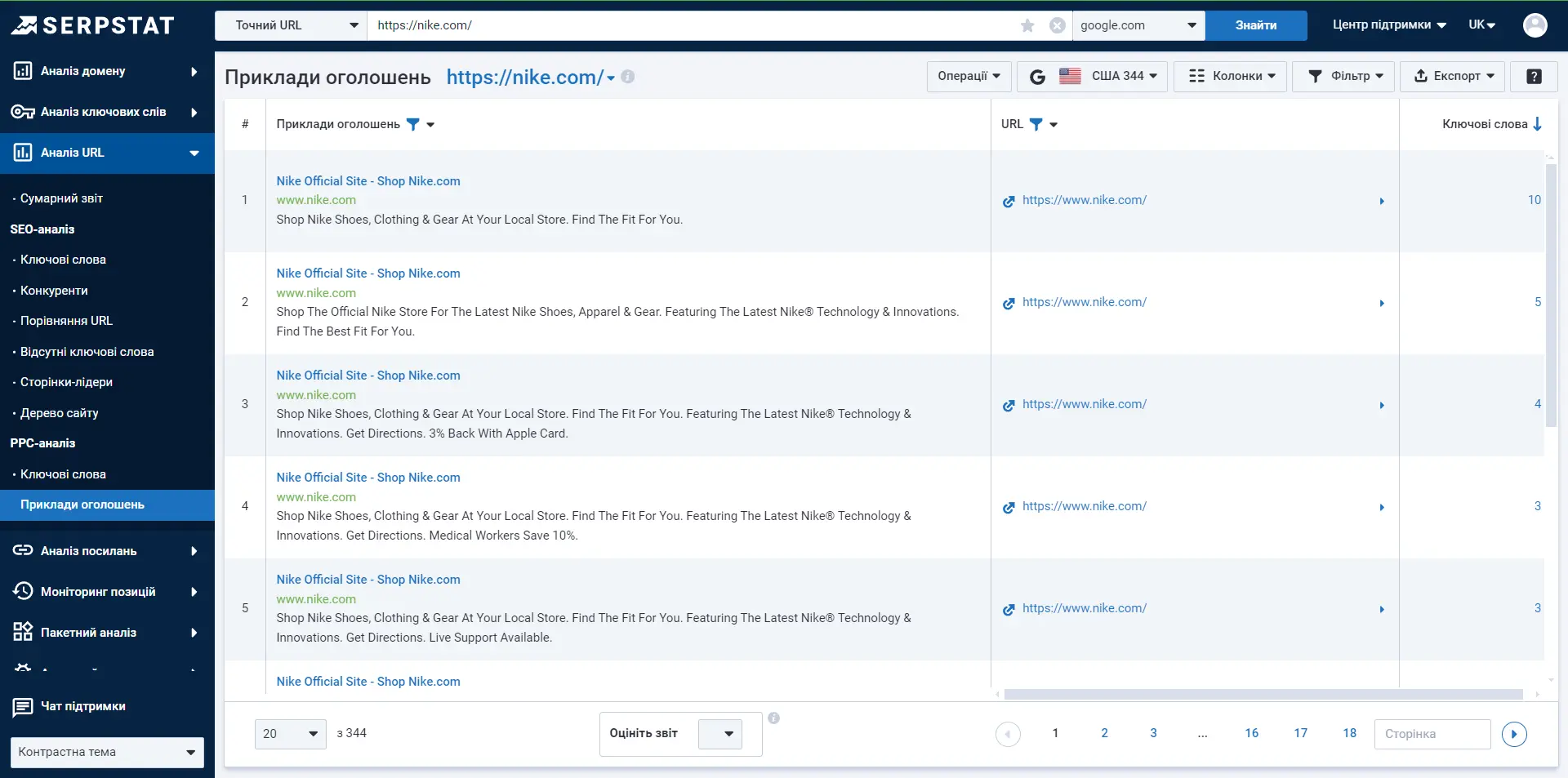Open Експорт dropdown
Image resolution: width=1568 pixels, height=778 pixels.
coord(1454,76)
